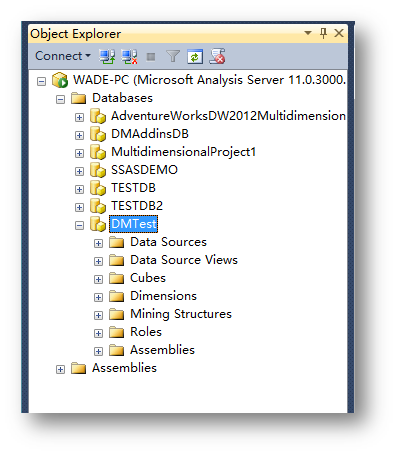Click the Dimensions folder icon
The width and height of the screenshot is (397, 455).
point(117,296)
